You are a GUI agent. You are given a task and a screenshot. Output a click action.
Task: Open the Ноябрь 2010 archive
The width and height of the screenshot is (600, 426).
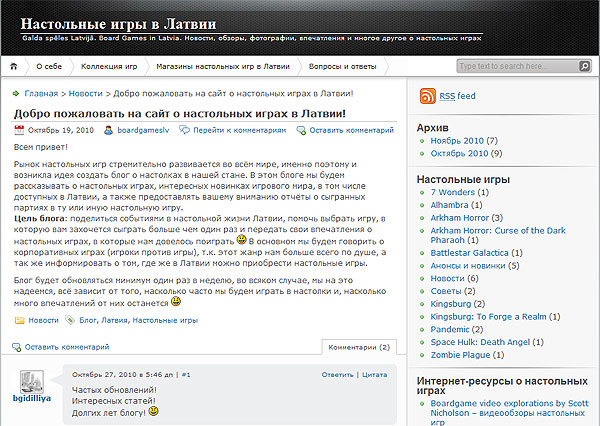coord(457,140)
